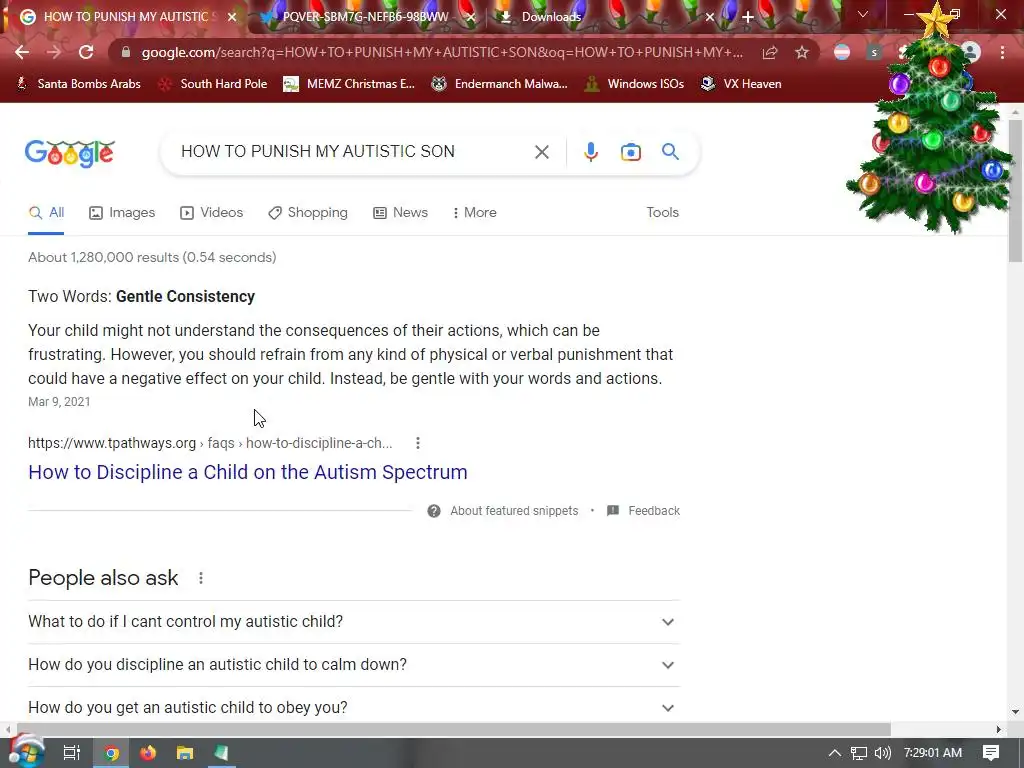The height and width of the screenshot is (768, 1024).
Task: Click the vertical scrollbar thumb
Action: [1015, 191]
